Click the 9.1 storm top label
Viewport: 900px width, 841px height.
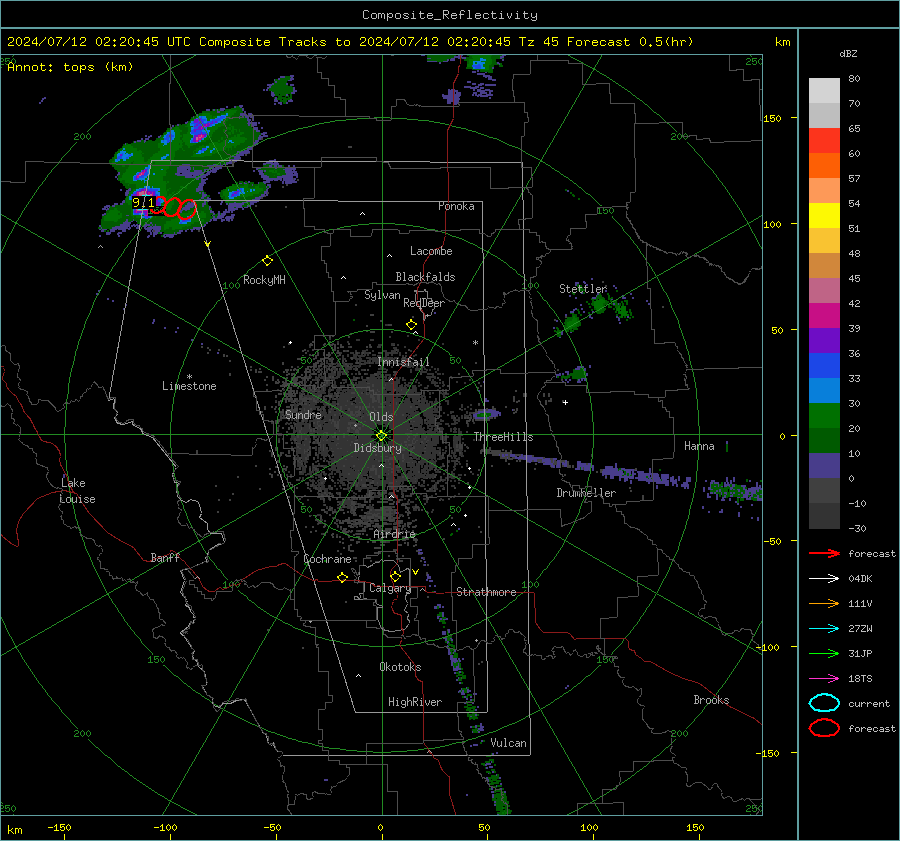[143, 202]
